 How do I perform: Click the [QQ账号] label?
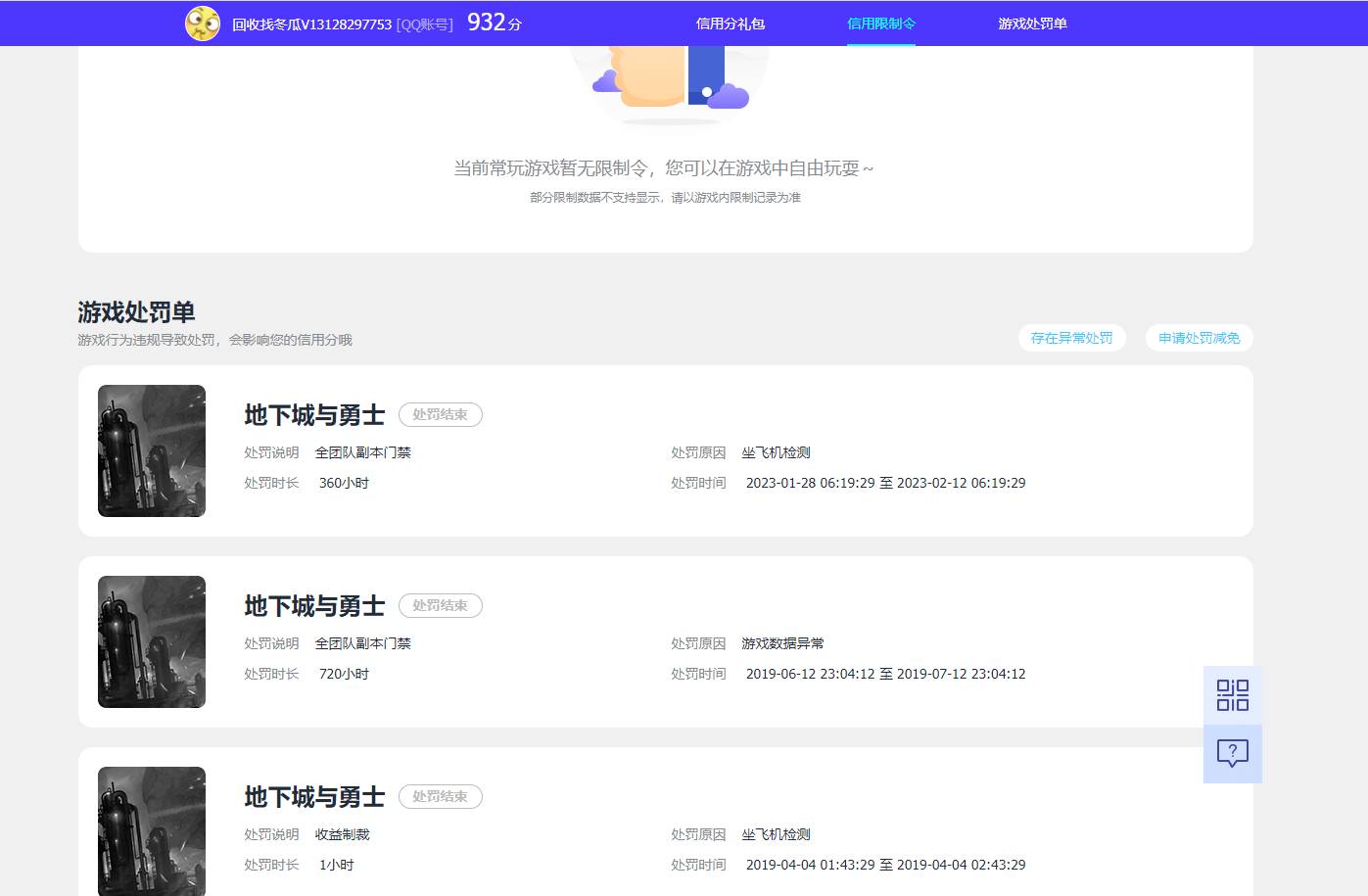click(425, 24)
